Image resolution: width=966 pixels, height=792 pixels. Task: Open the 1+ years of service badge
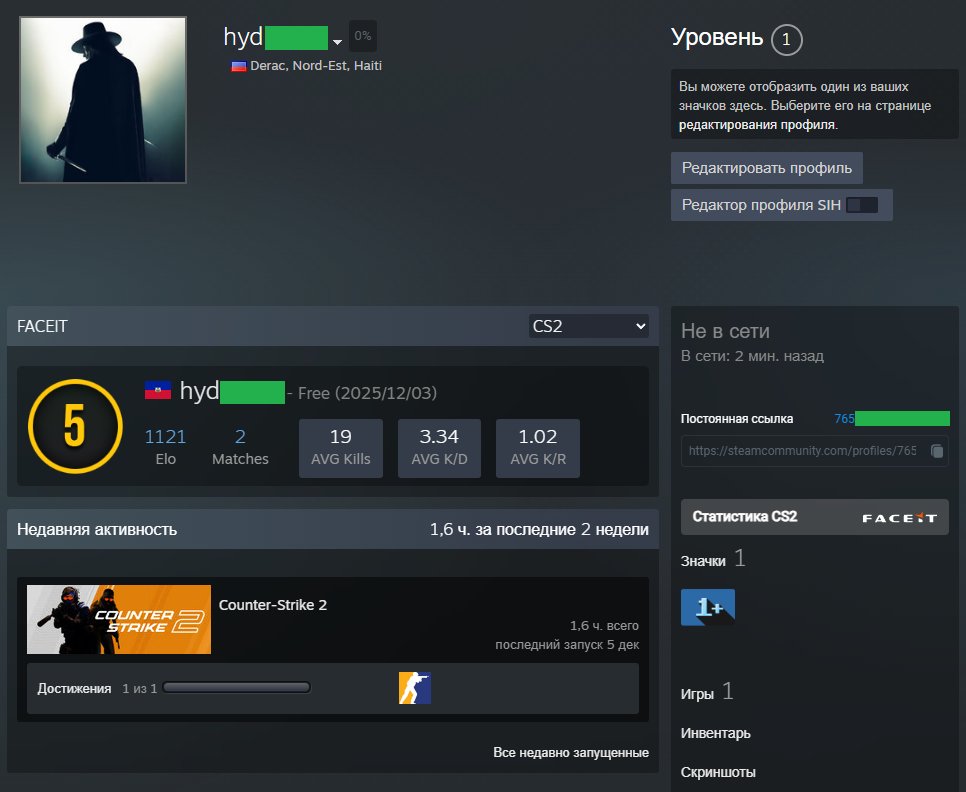[x=707, y=606]
